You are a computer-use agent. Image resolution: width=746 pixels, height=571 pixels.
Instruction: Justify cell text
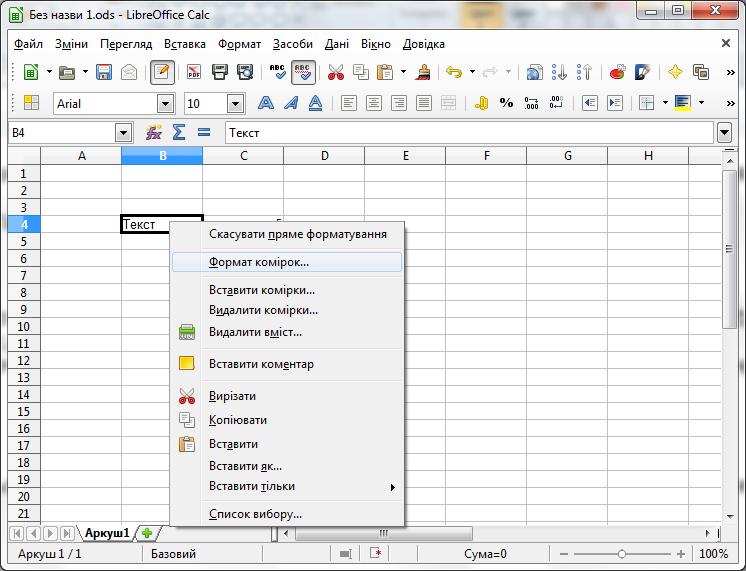pos(423,103)
